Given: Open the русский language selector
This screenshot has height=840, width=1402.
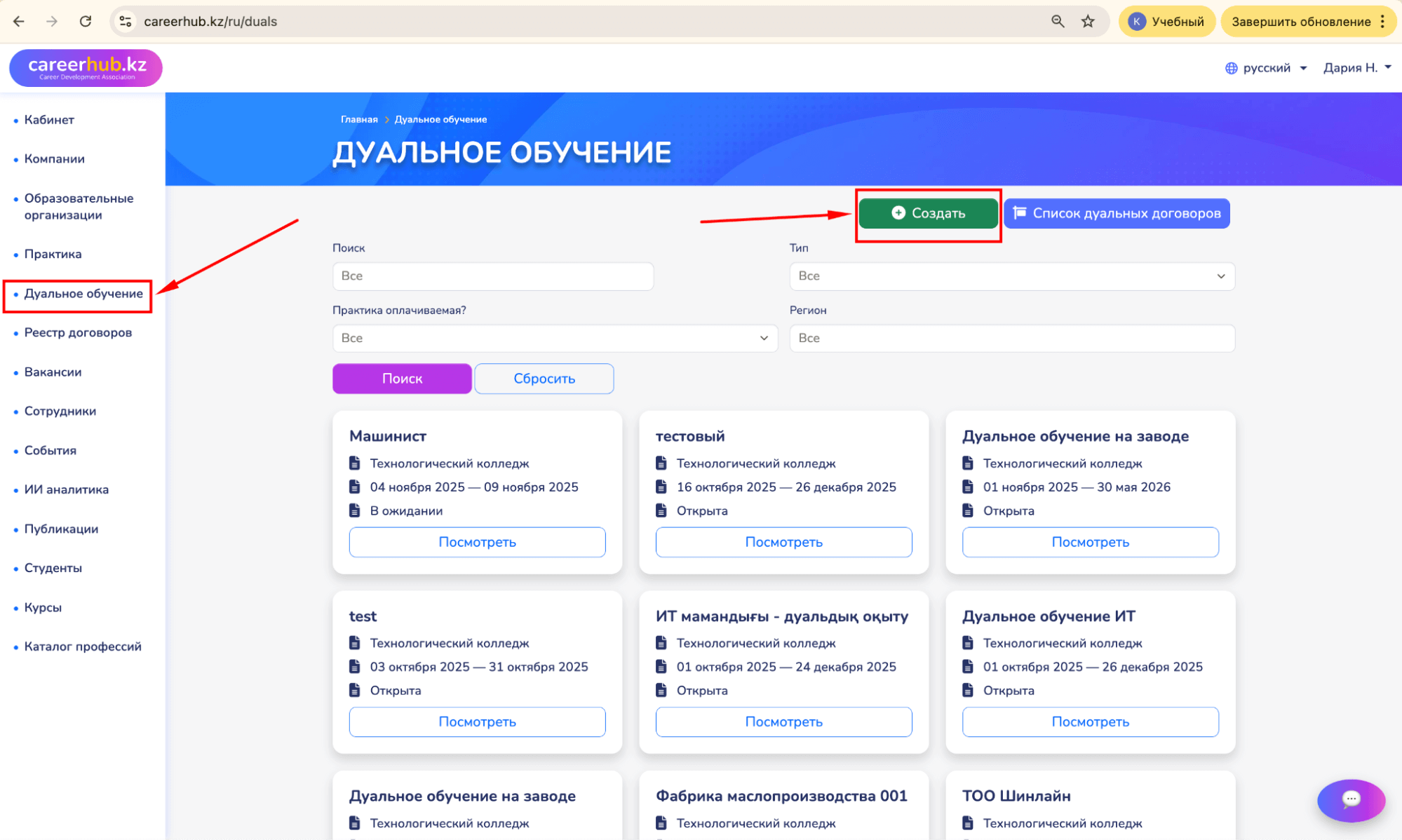Looking at the screenshot, I should pos(1266,68).
